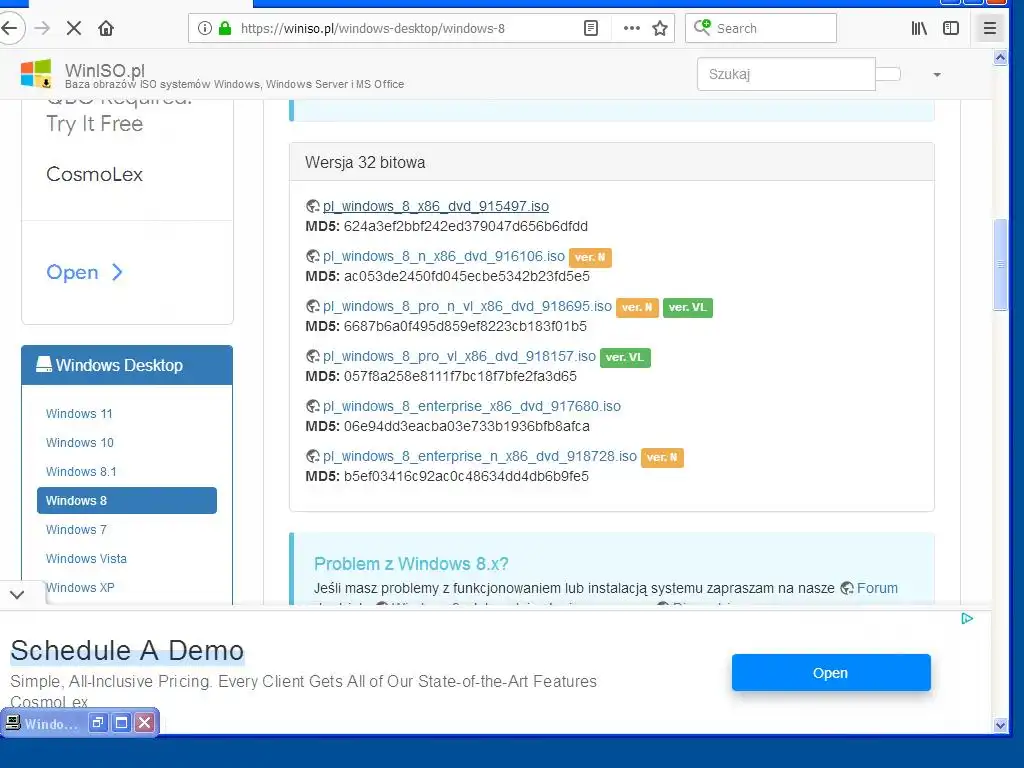Click Problem z Windows 8.x? heading
The image size is (1024, 768).
point(411,564)
